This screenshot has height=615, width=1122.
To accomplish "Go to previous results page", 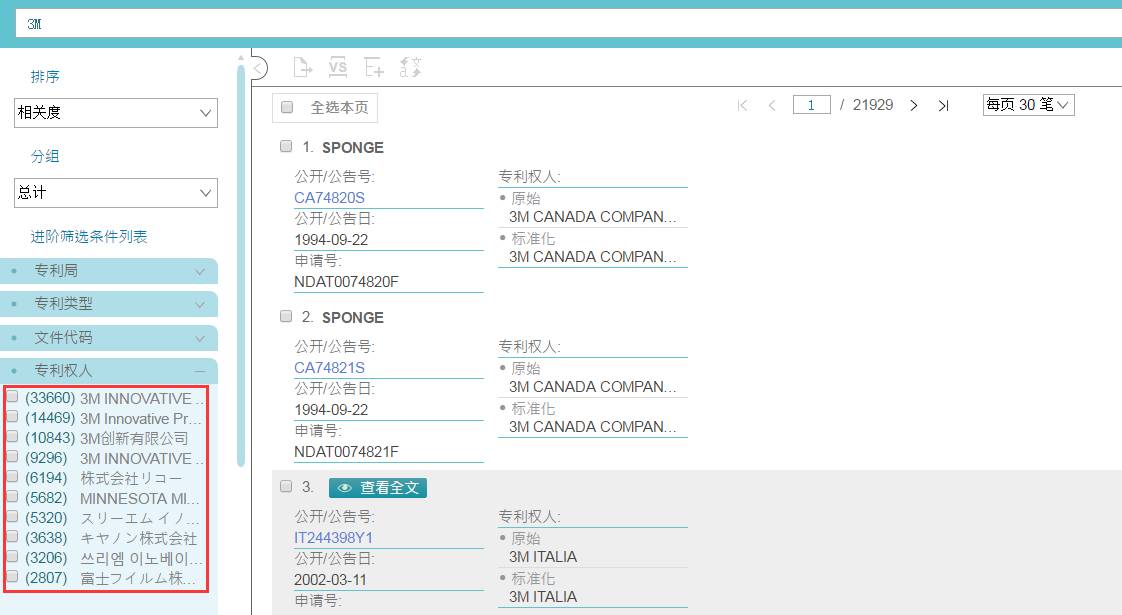I will 771,105.
